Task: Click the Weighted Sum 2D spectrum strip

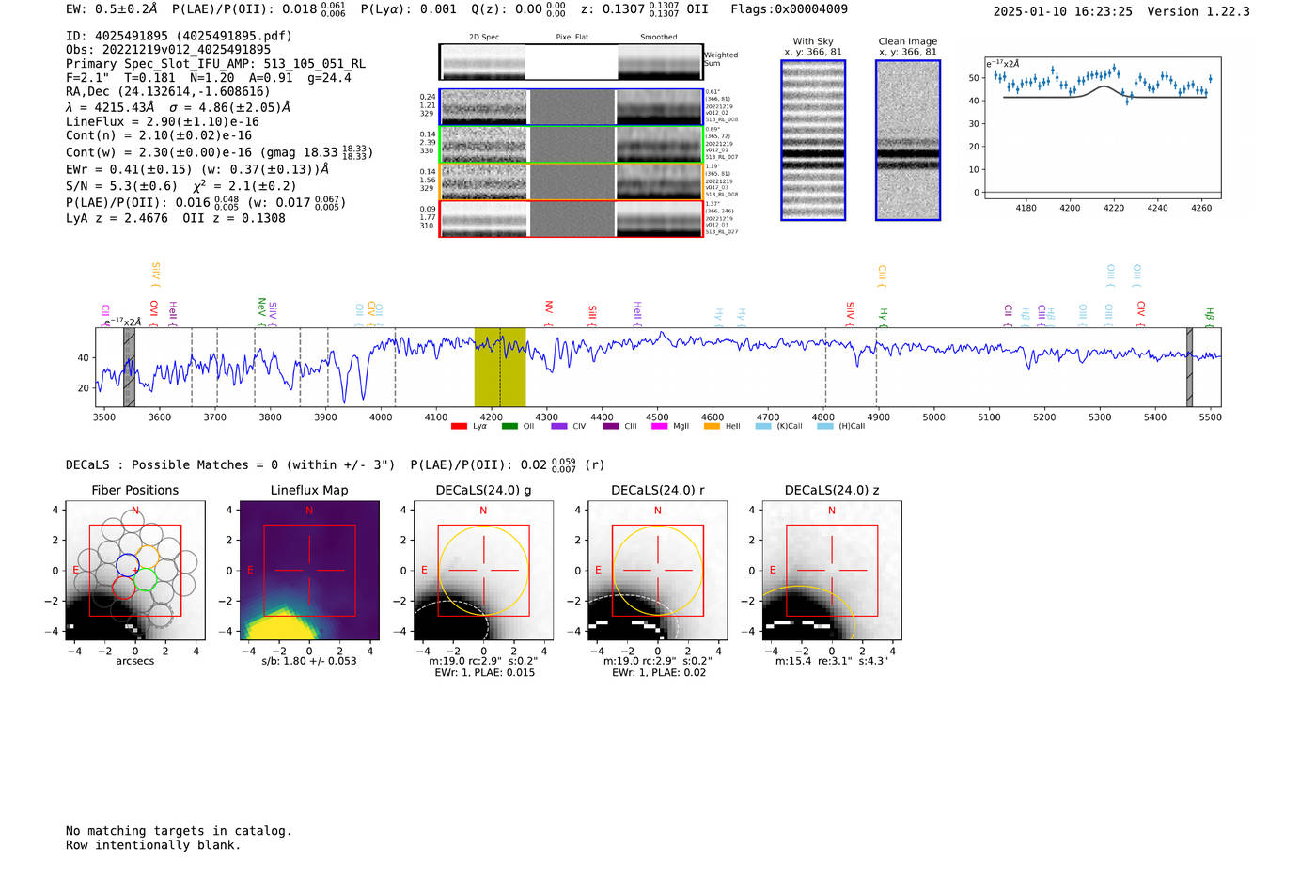Action: [572, 62]
